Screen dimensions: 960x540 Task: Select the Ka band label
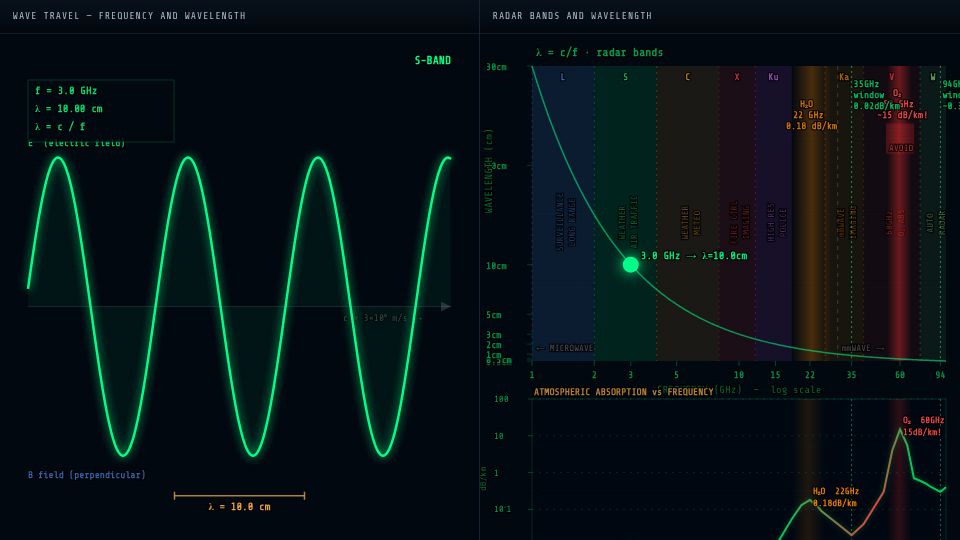pyautogui.click(x=844, y=77)
